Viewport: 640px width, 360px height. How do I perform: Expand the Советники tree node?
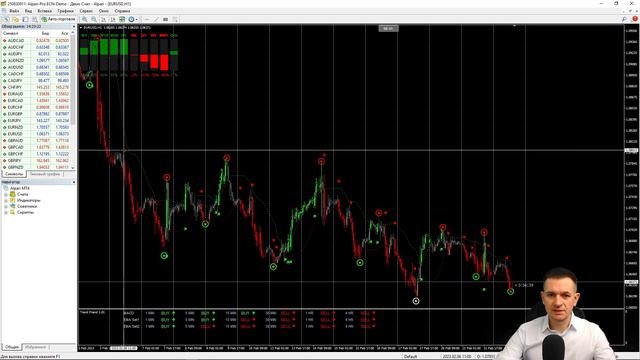click(x=6, y=207)
